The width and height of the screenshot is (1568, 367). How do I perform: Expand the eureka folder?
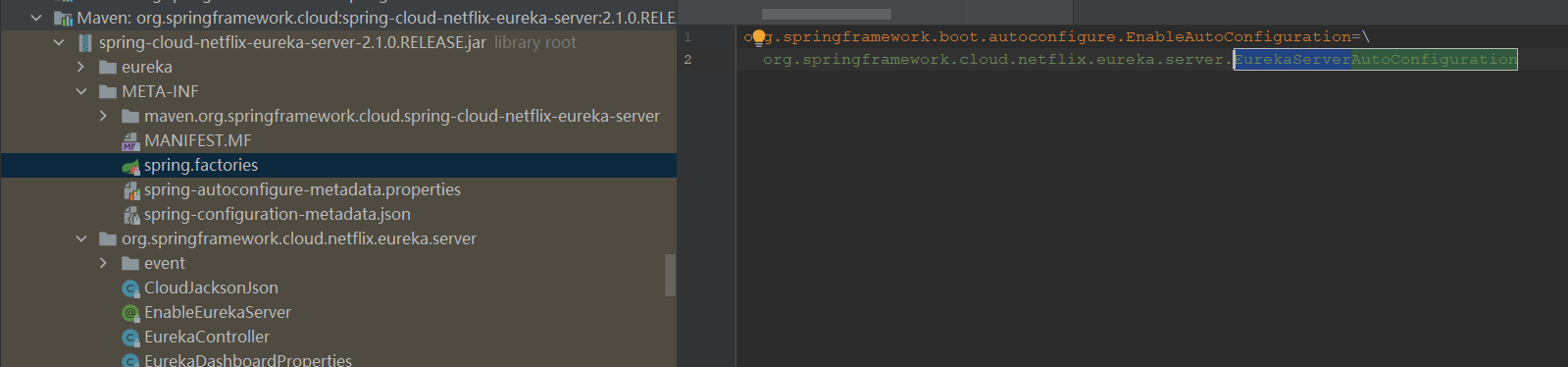[x=81, y=67]
